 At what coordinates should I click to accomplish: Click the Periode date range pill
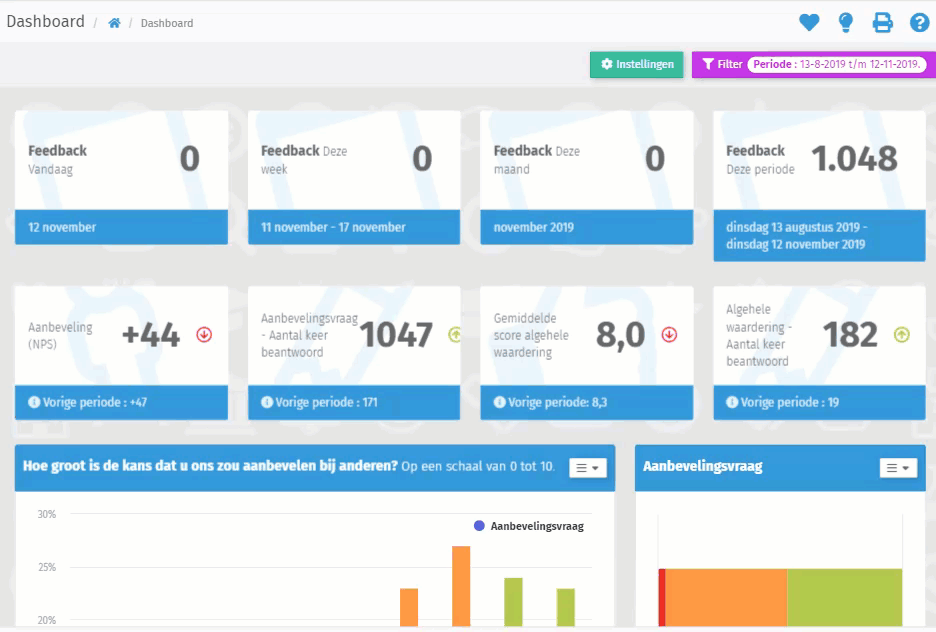point(836,64)
